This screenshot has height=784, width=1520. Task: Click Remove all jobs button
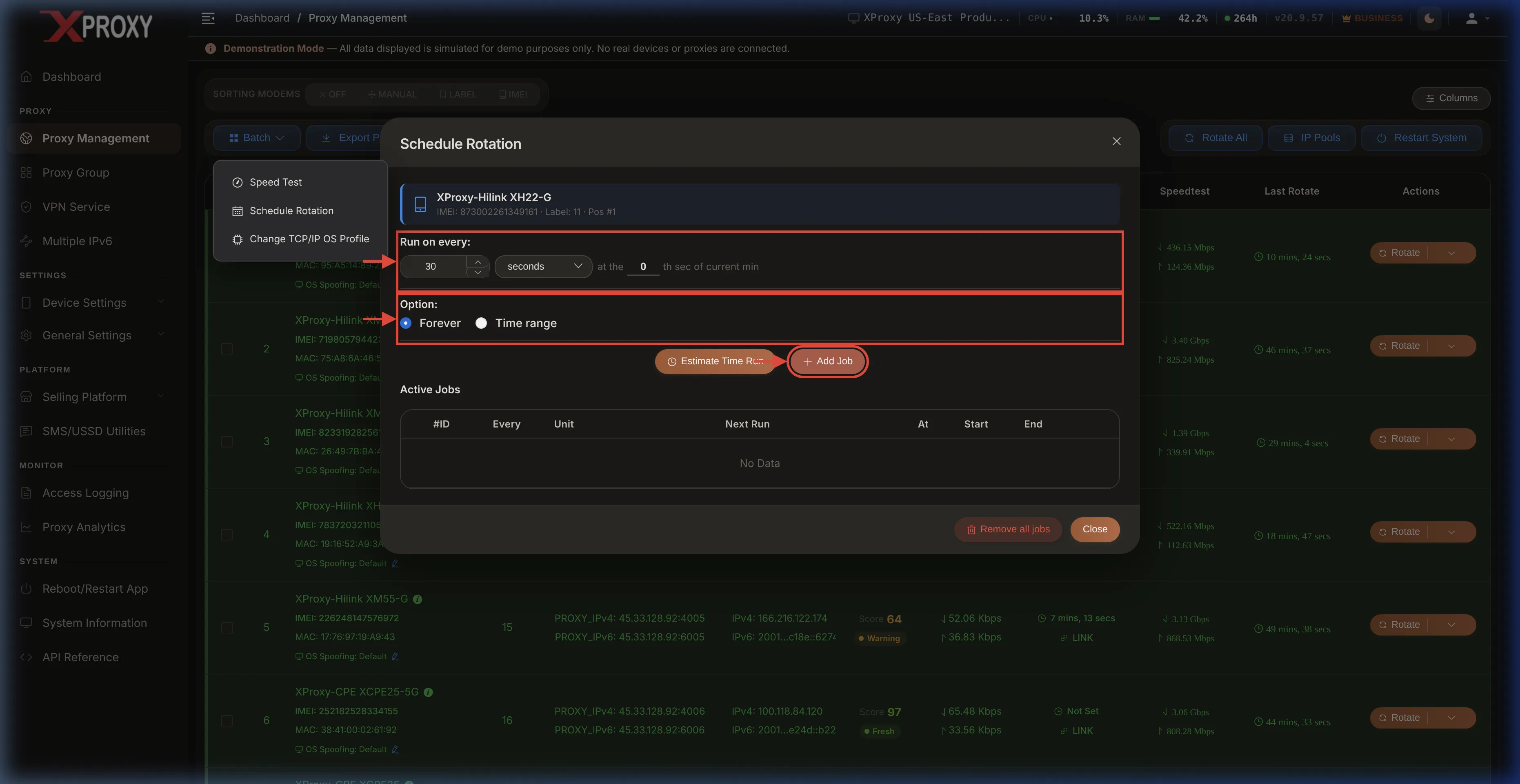tap(1009, 529)
